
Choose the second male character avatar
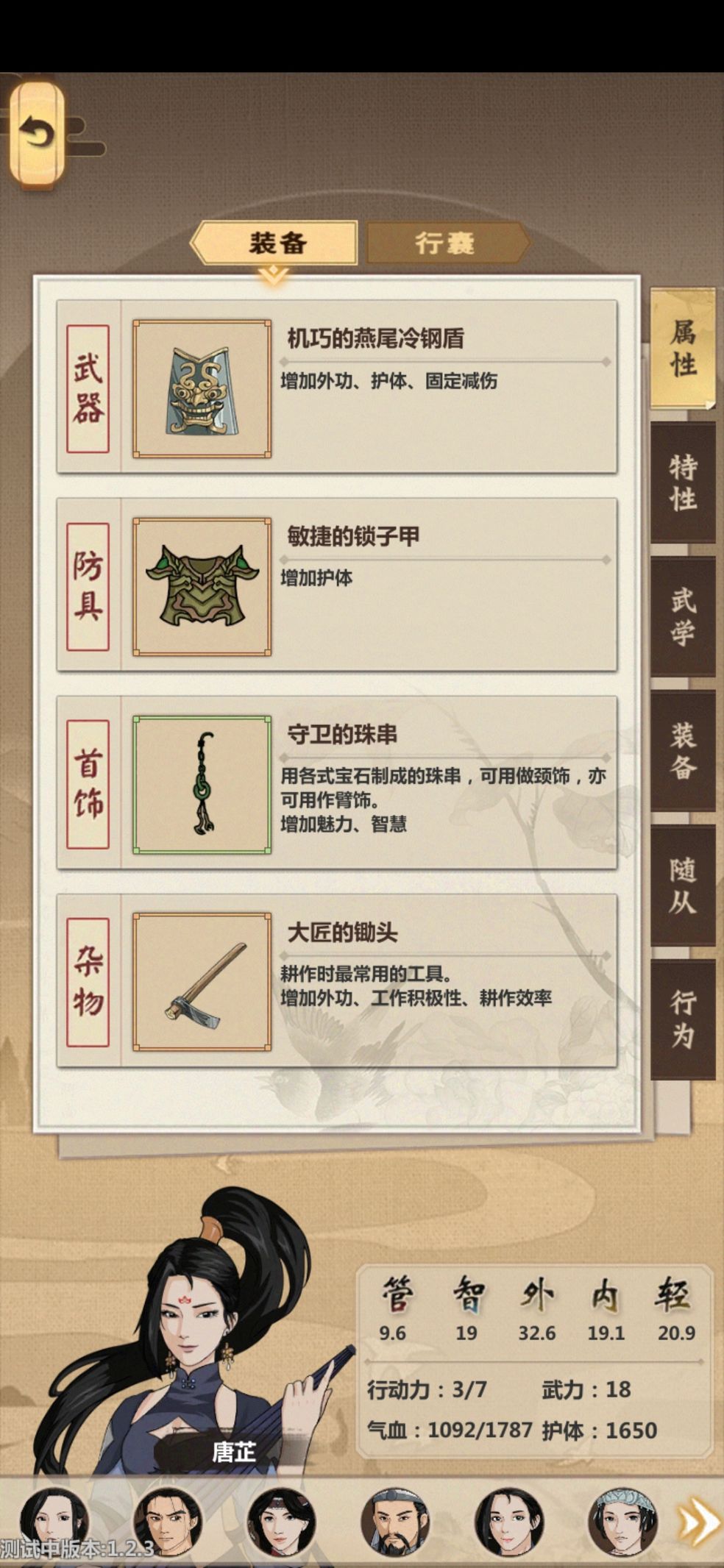[168, 1522]
